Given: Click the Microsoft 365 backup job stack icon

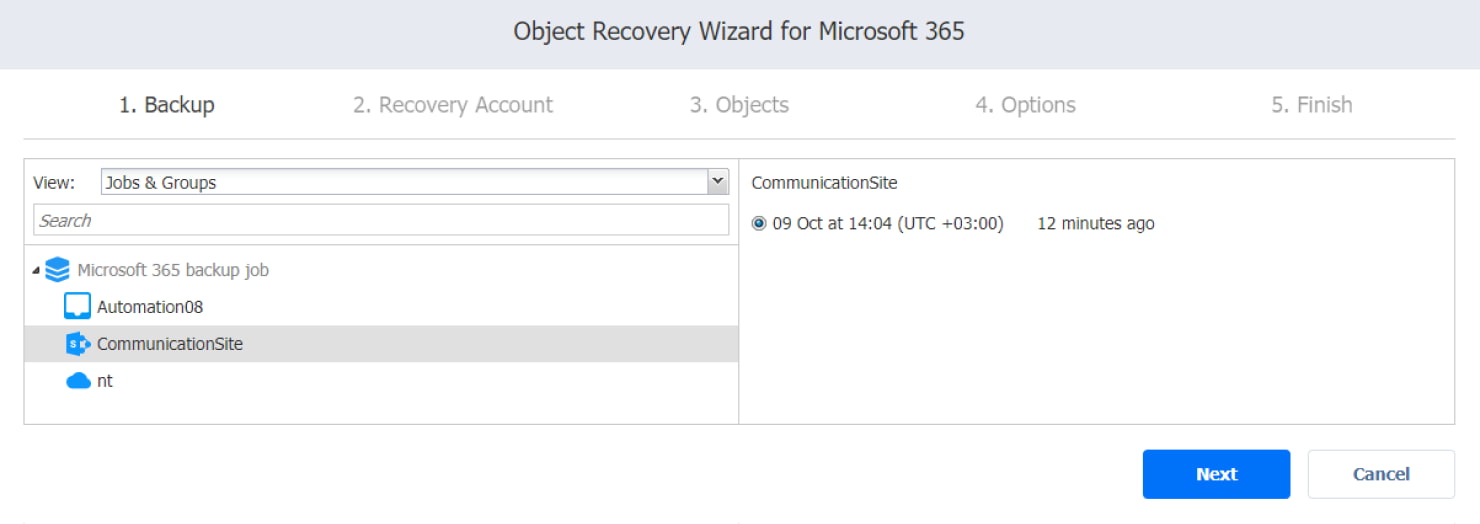Looking at the screenshot, I should [x=58, y=270].
